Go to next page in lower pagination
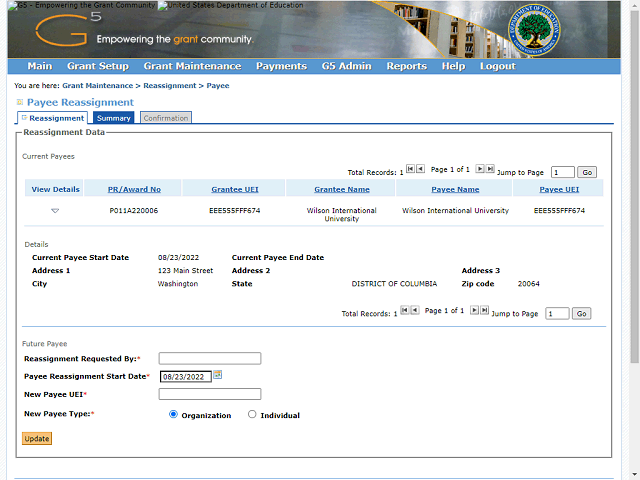 coord(474,310)
